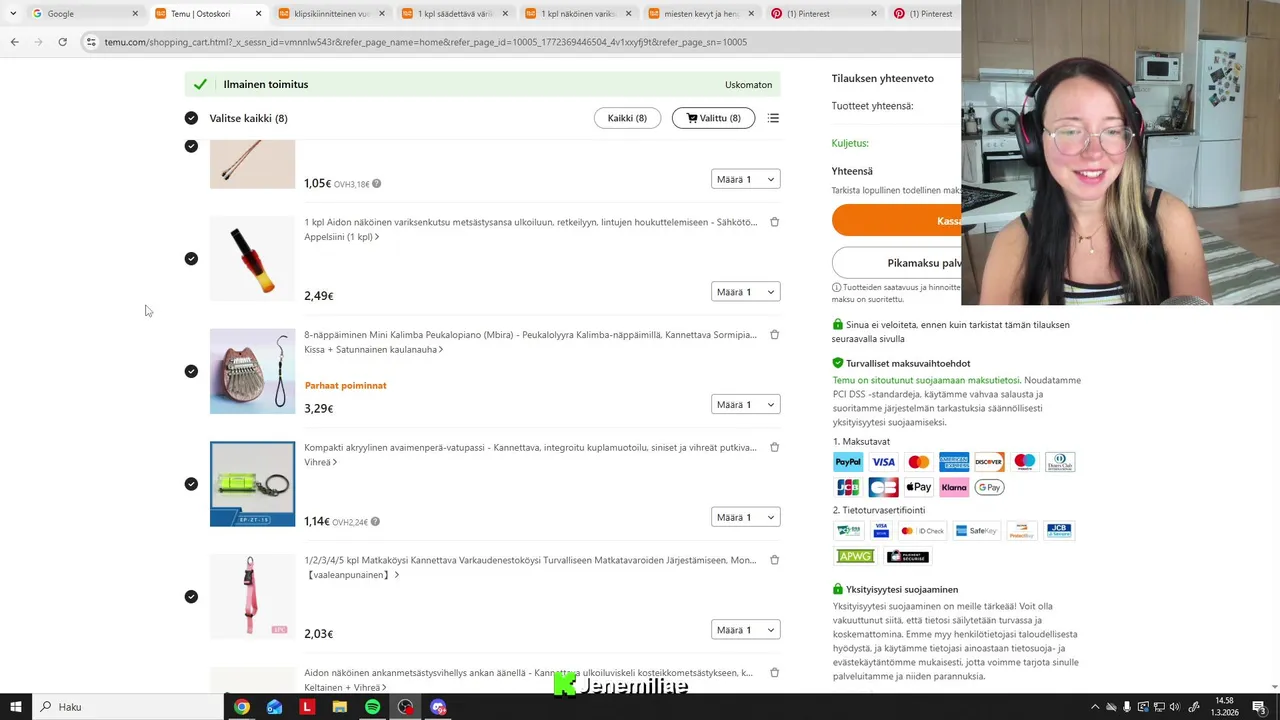
Task: Delete the avaimenperä-vatupassi item with trash icon
Action: pyautogui.click(x=774, y=447)
